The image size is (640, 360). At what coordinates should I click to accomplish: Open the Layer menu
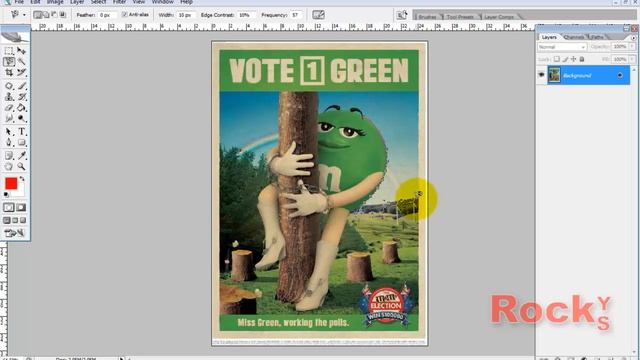(77, 2)
